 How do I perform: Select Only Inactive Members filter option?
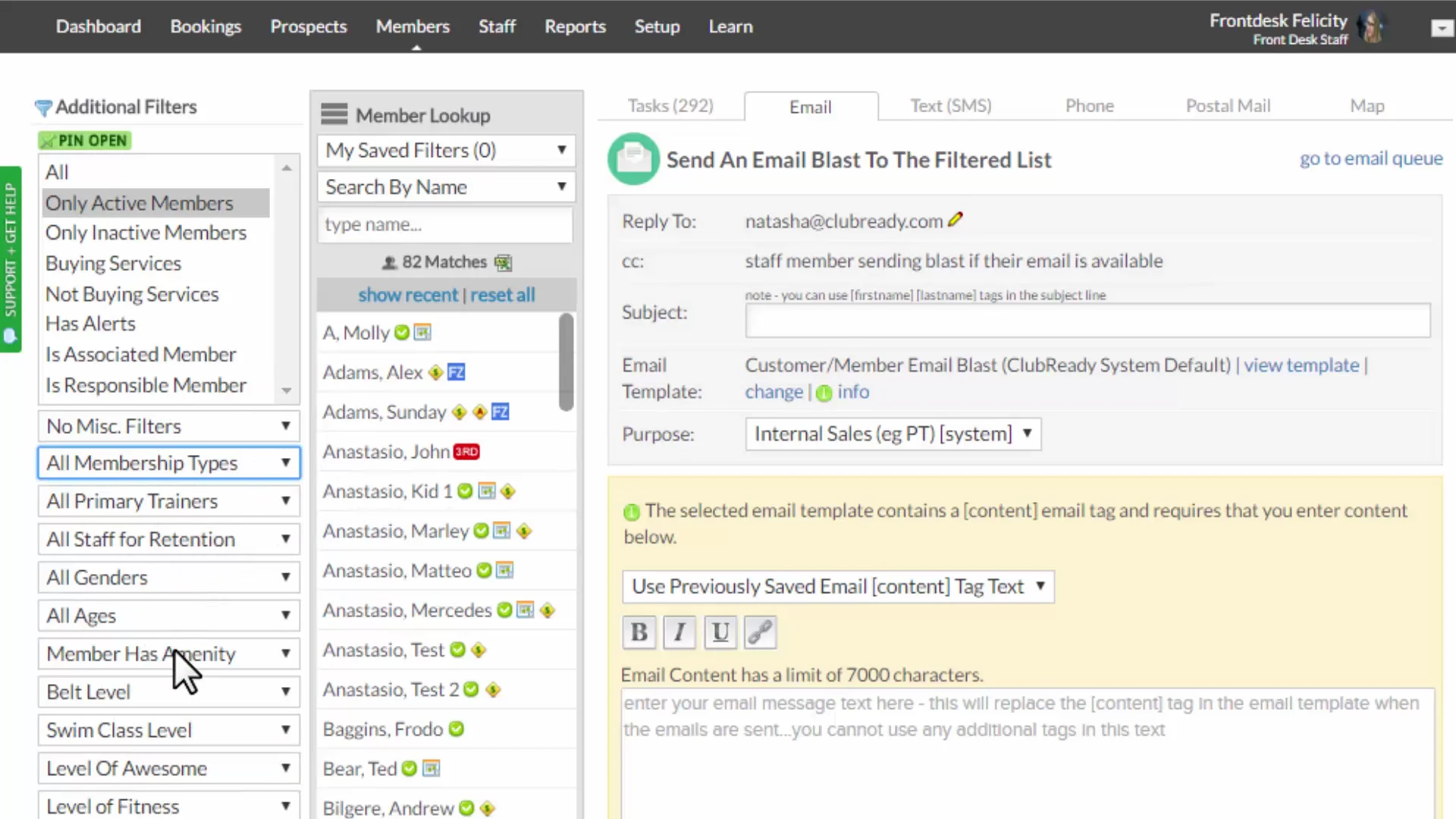[146, 233]
